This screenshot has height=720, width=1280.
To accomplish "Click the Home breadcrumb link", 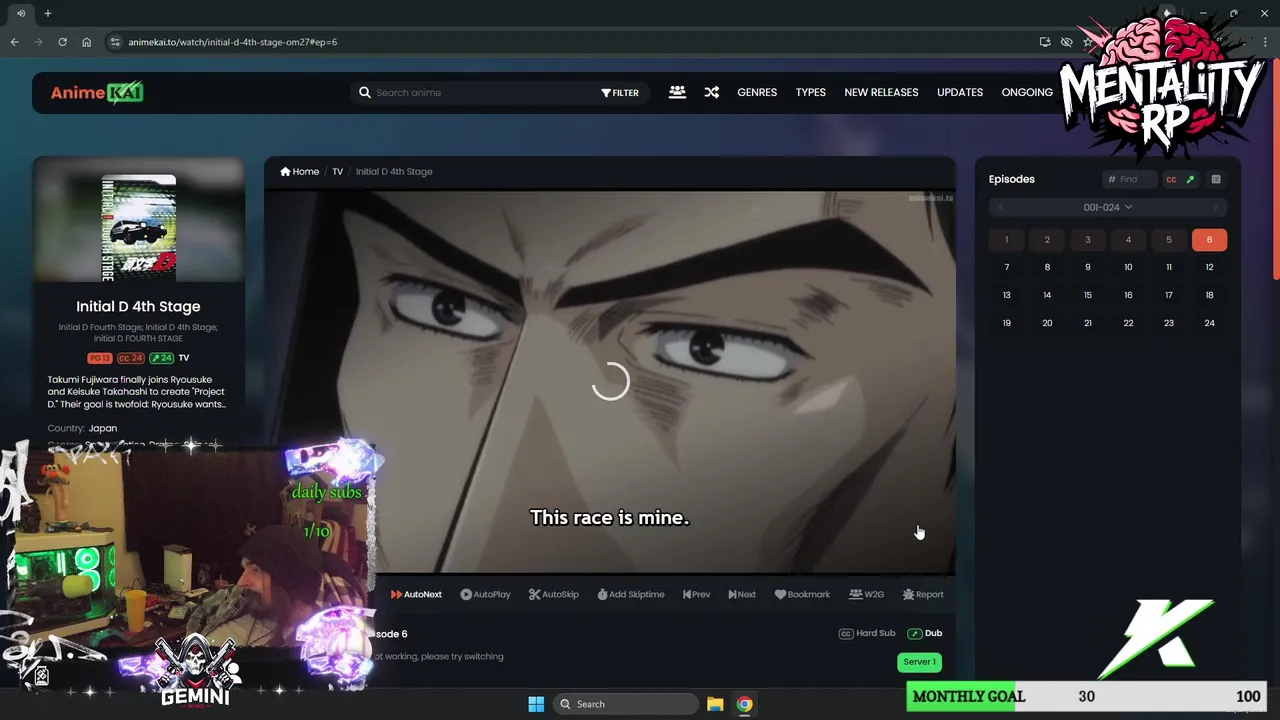I will (x=300, y=171).
